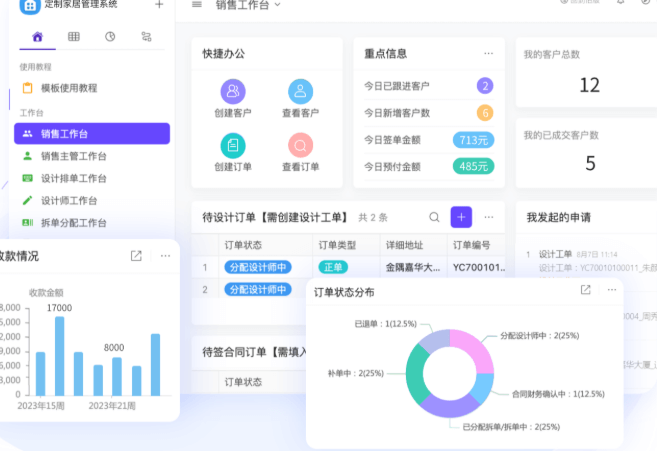Open more options for 订单状态分布 card

(612, 290)
